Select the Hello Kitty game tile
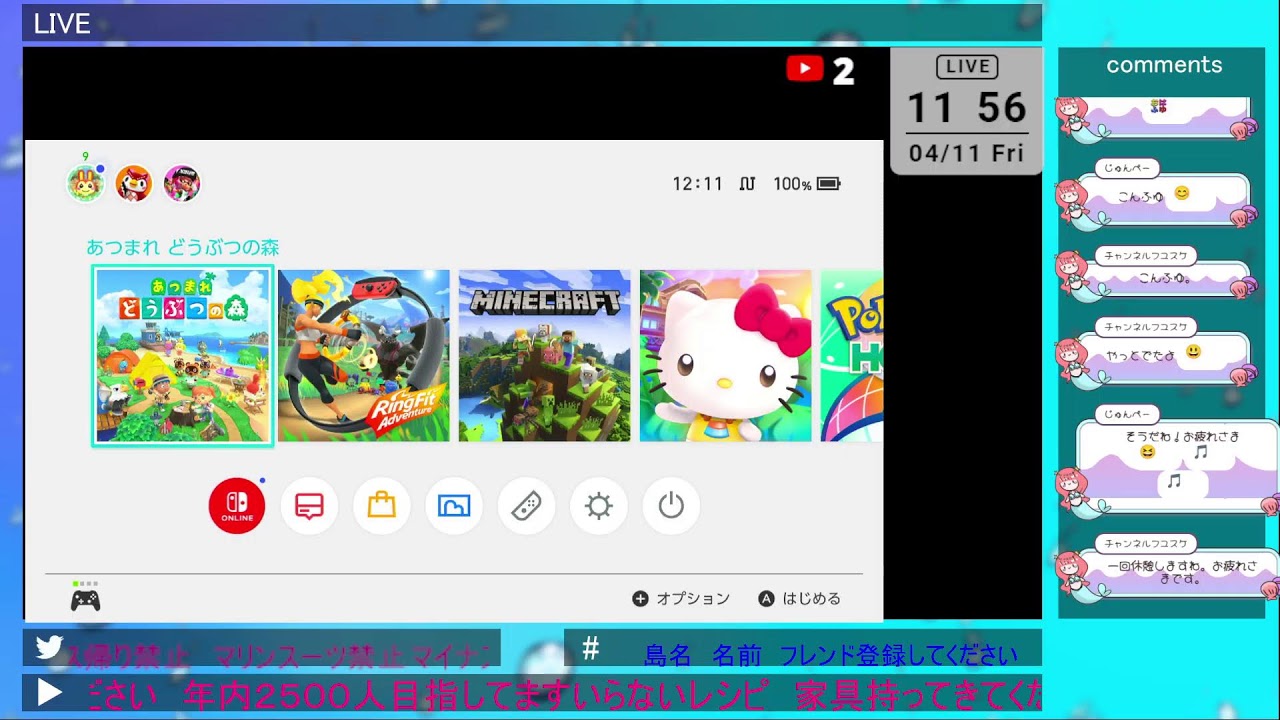The width and height of the screenshot is (1280, 720). (726, 356)
